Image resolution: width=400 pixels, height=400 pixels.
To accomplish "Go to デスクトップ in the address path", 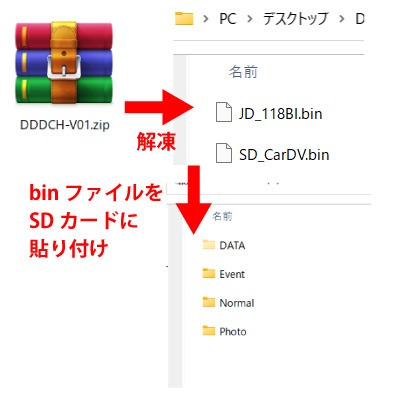I will tap(295, 19).
